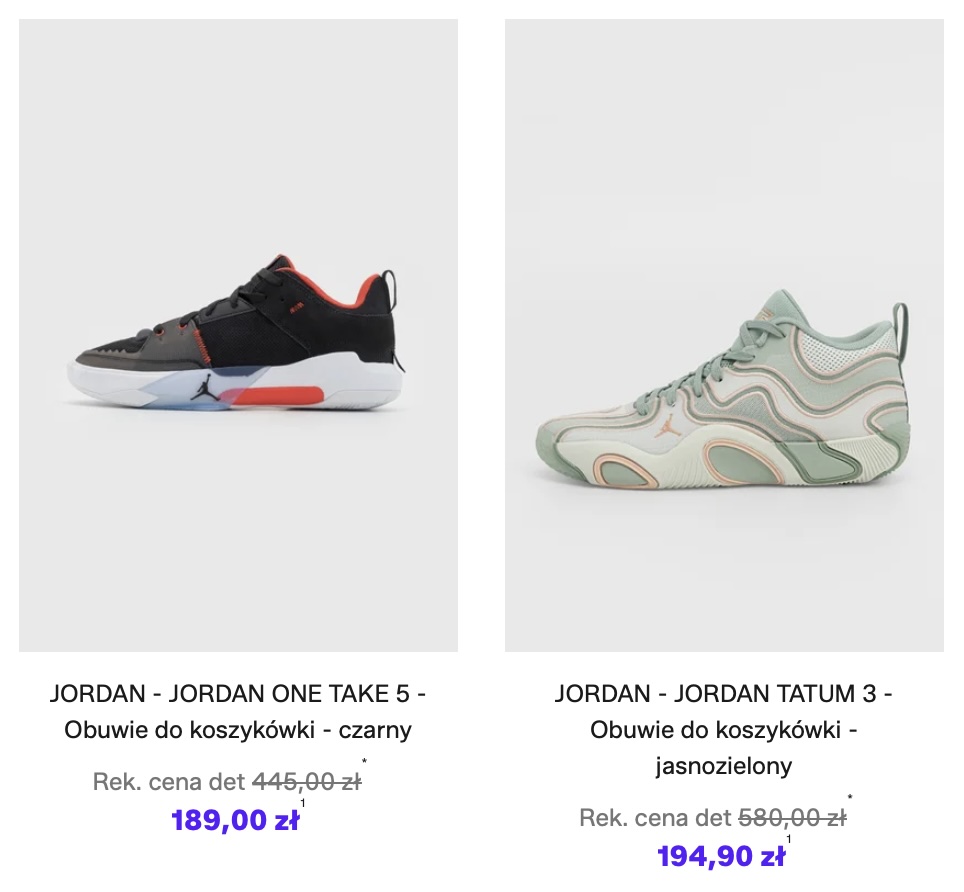Open the black Jordan One Take 5 shoe image
This screenshot has width=964, height=892.
[238, 335]
